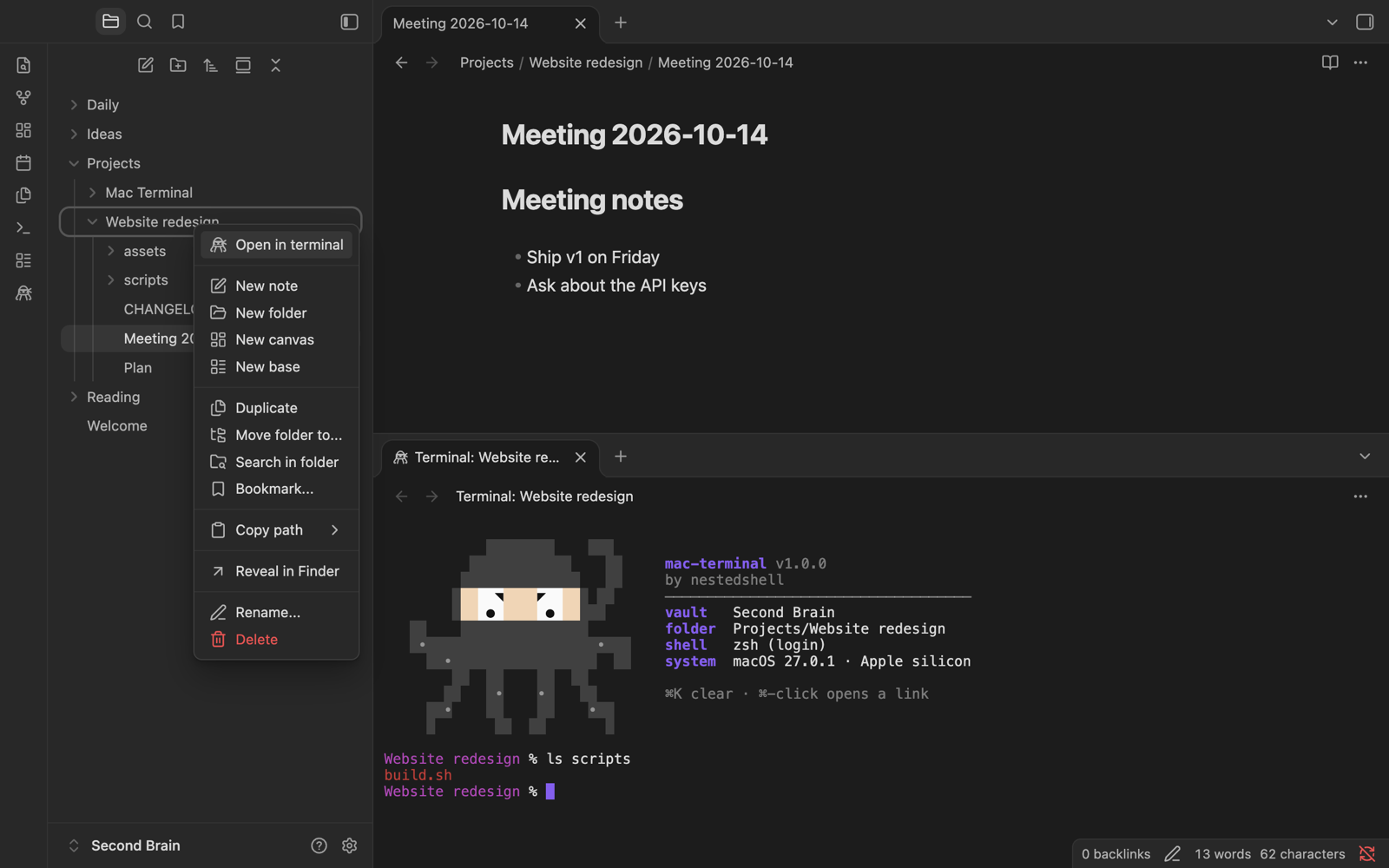Open the quick switcher ribbon icon
1389x868 pixels.
click(23, 65)
